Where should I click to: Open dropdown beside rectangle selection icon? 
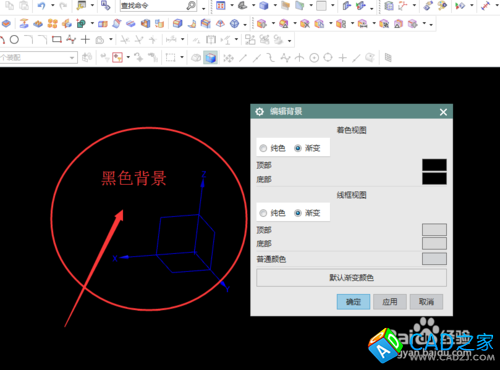click(x=182, y=57)
